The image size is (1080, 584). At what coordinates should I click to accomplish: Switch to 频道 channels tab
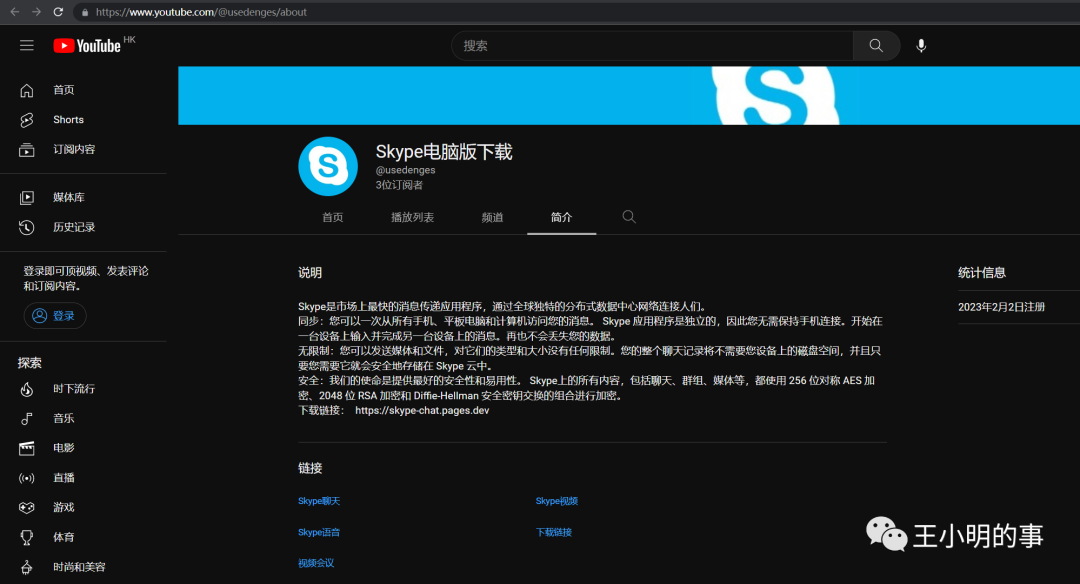[492, 218]
